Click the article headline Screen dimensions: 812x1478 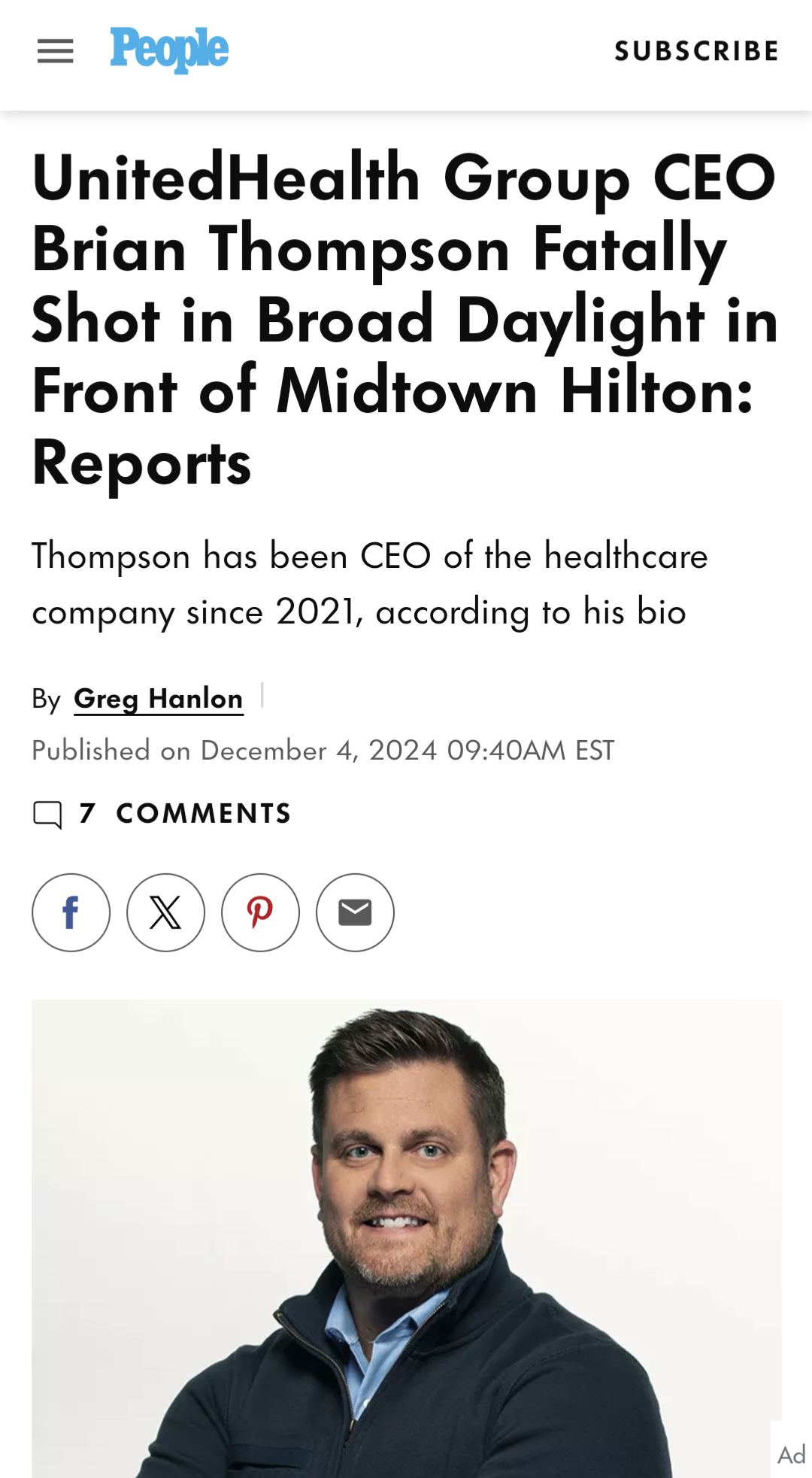pyautogui.click(x=404, y=316)
